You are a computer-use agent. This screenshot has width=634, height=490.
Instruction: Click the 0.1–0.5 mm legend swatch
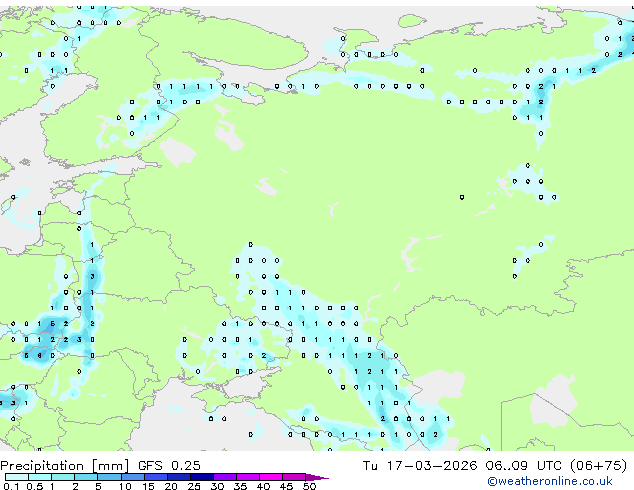(17, 477)
